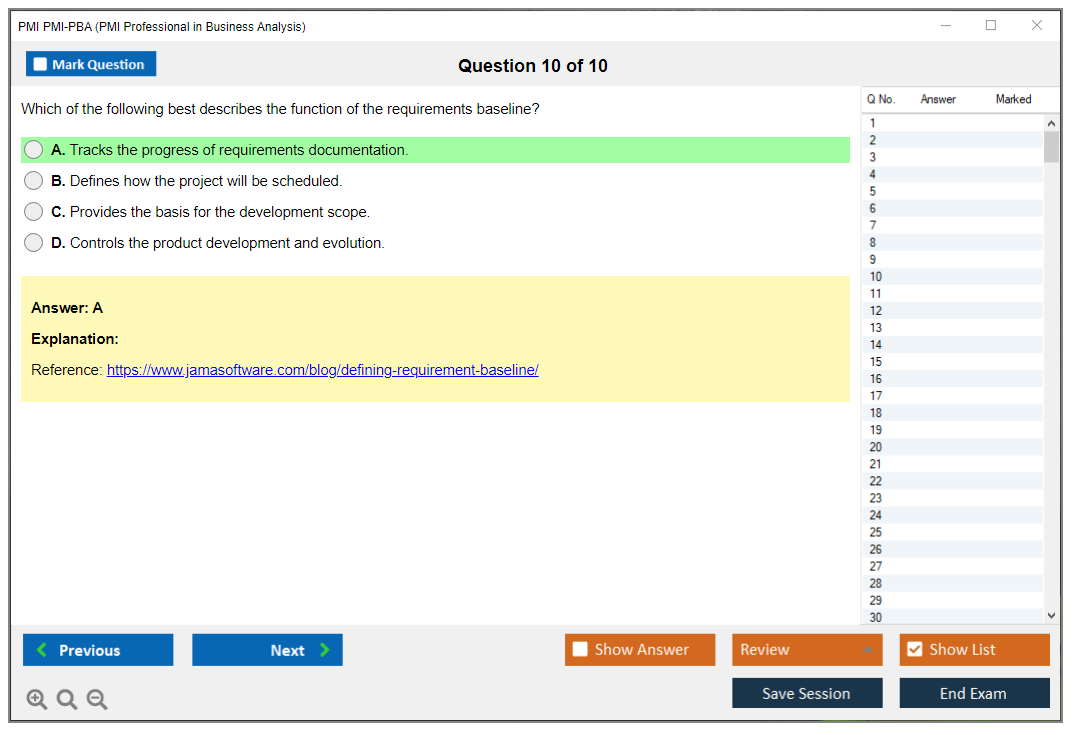Enable the Show Answer checkbox
This screenshot has height=735, width=1075.
tap(581, 650)
